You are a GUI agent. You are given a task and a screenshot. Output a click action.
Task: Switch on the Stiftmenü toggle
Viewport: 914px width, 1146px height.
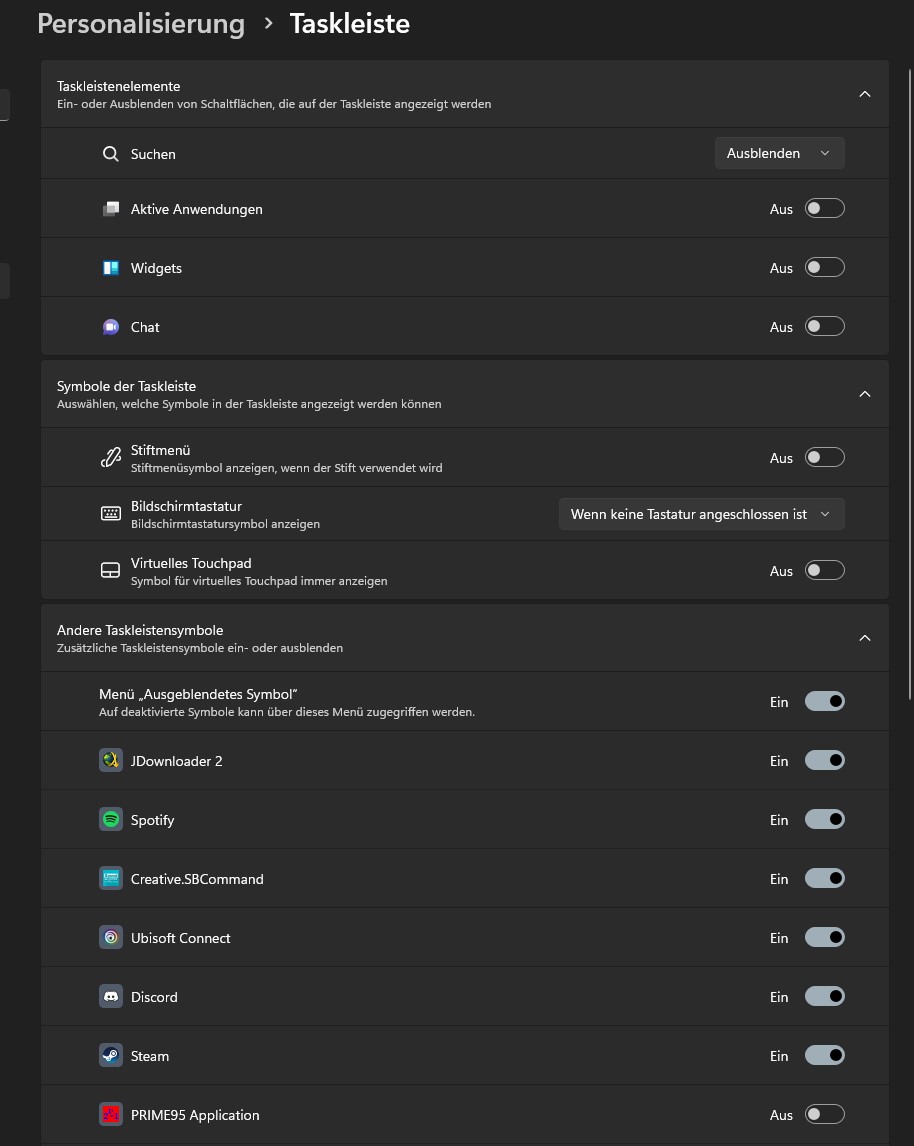825,458
